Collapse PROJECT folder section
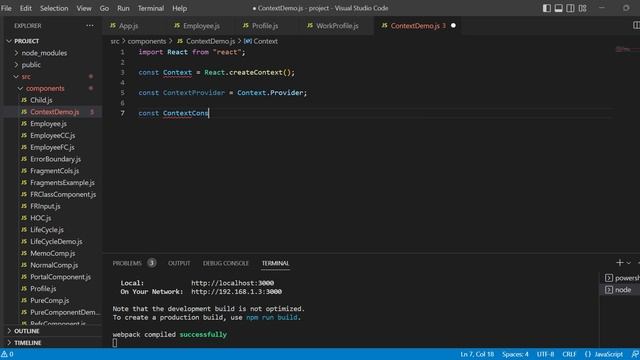Image resolution: width=640 pixels, height=360 pixels. click(x=27, y=41)
